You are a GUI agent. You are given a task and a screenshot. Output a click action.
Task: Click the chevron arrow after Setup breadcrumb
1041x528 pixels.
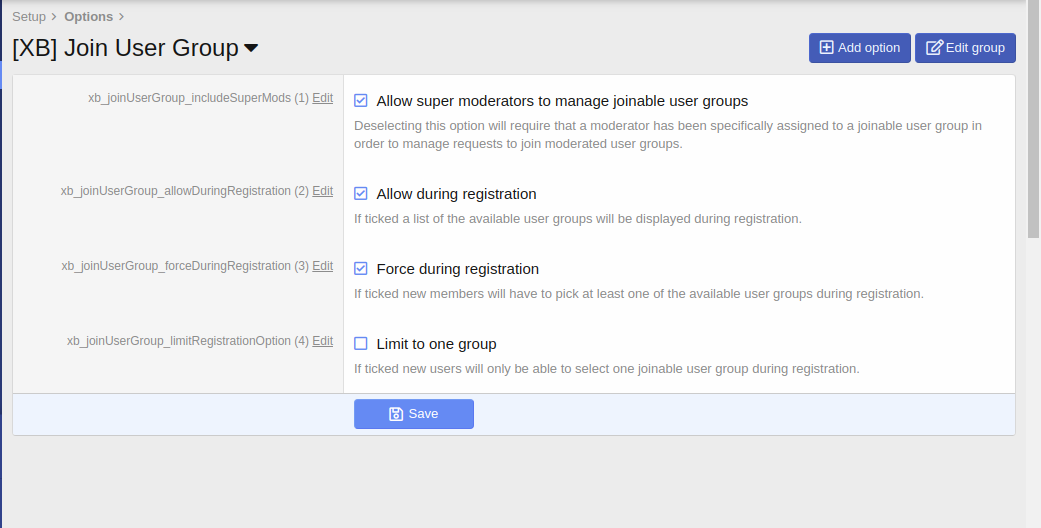pos(54,17)
